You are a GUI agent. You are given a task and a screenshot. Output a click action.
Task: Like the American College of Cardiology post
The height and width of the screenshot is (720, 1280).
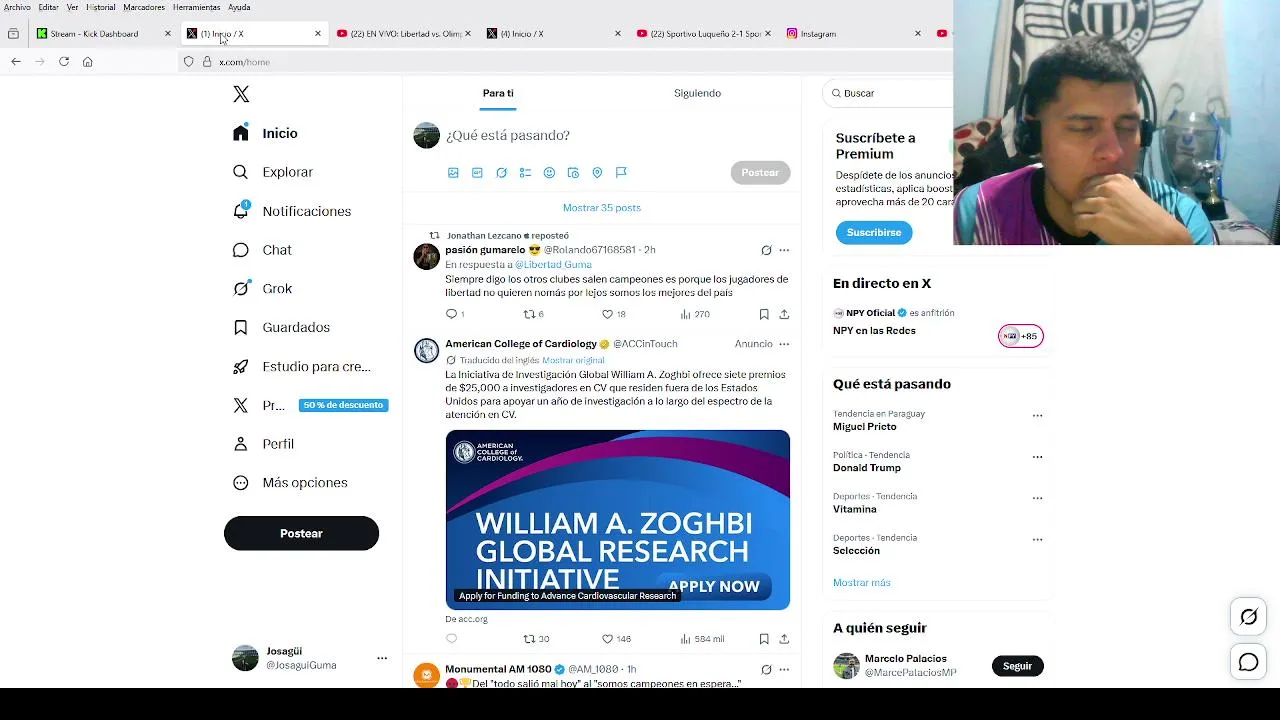pos(607,639)
